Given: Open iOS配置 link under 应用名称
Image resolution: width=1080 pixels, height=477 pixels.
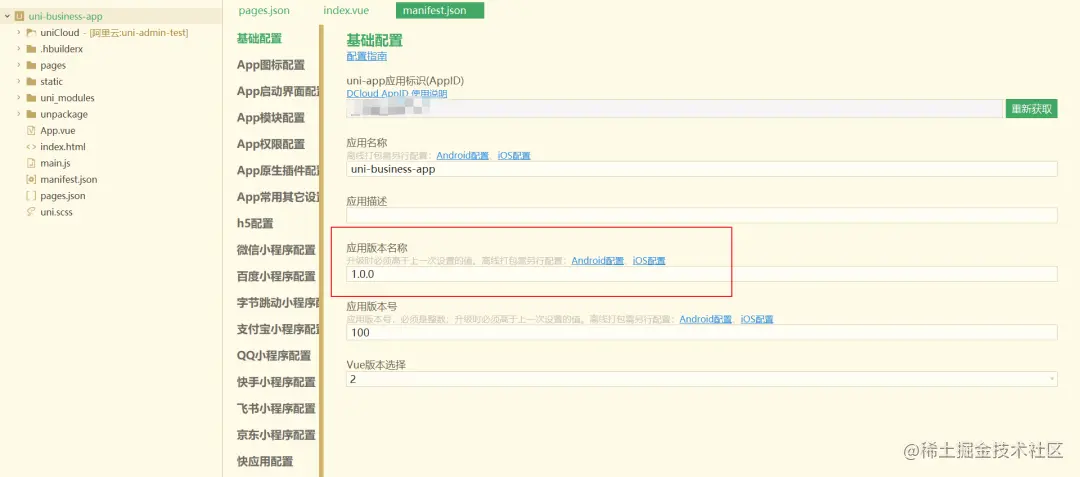Looking at the screenshot, I should (515, 156).
